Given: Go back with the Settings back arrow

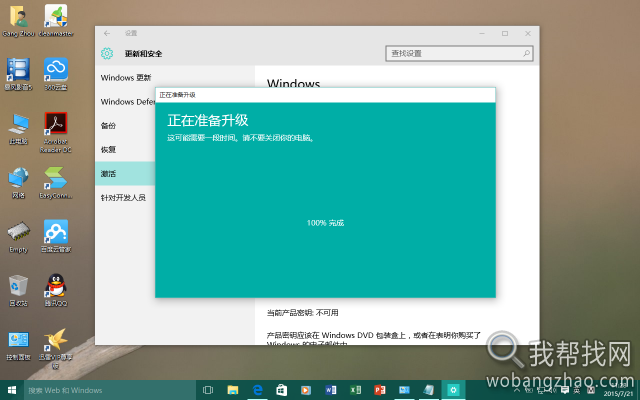Looking at the screenshot, I should pos(107,33).
